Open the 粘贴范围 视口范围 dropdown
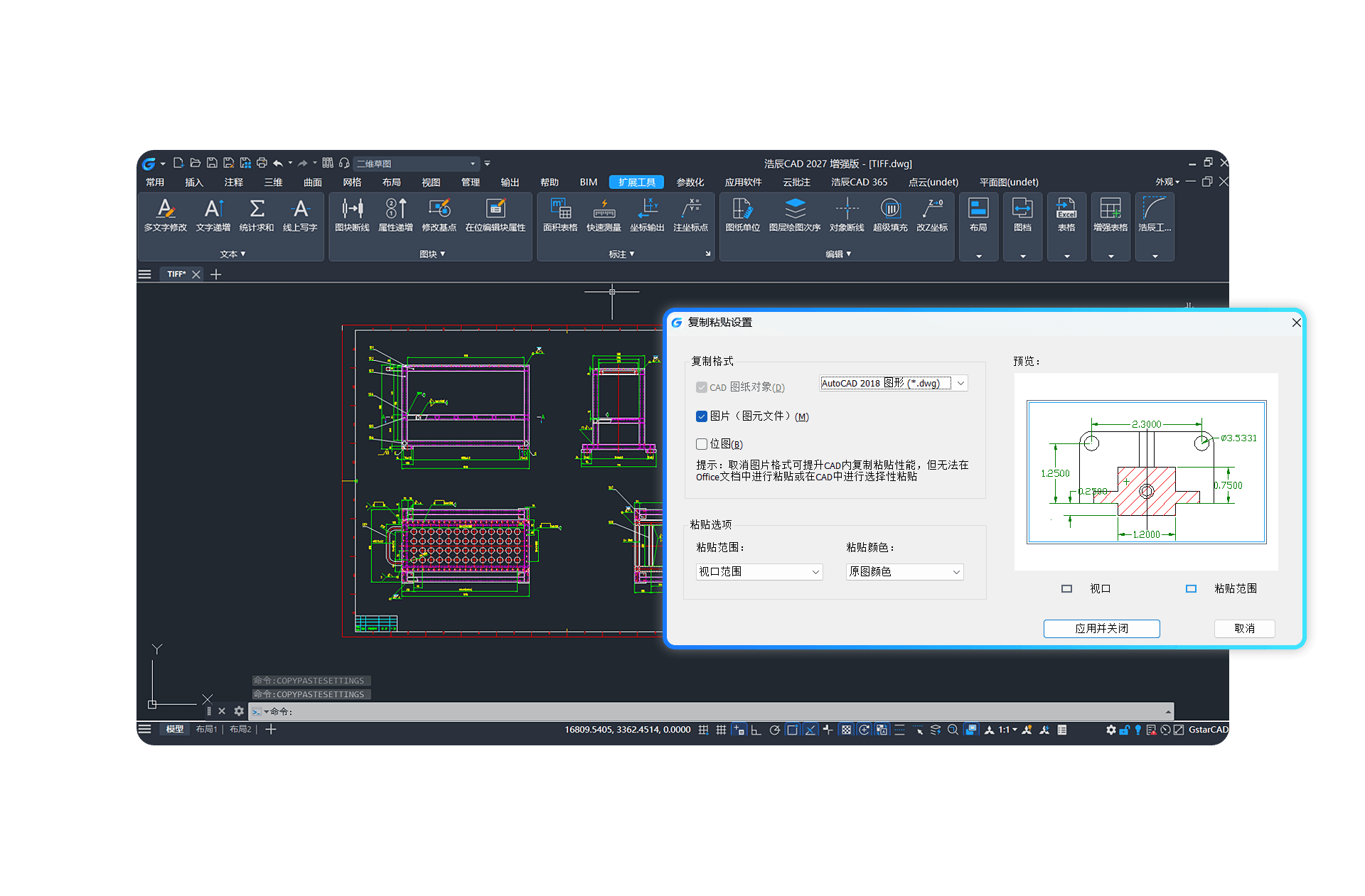The image size is (1365, 896). (759, 572)
